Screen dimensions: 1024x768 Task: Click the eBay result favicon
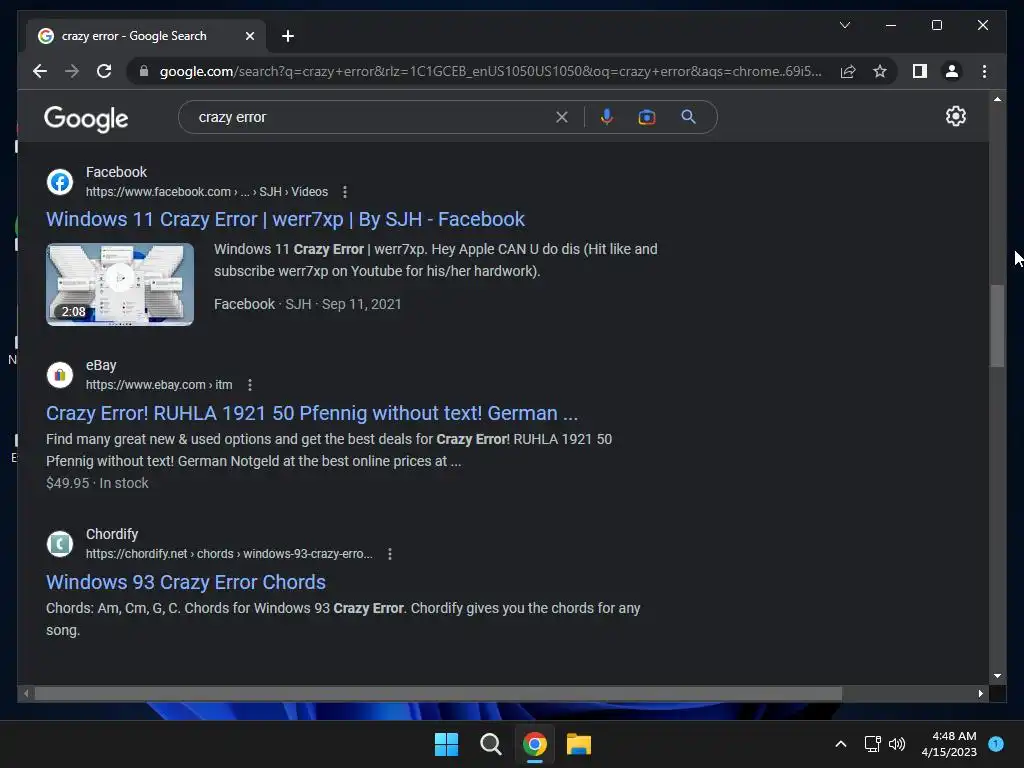(60, 375)
